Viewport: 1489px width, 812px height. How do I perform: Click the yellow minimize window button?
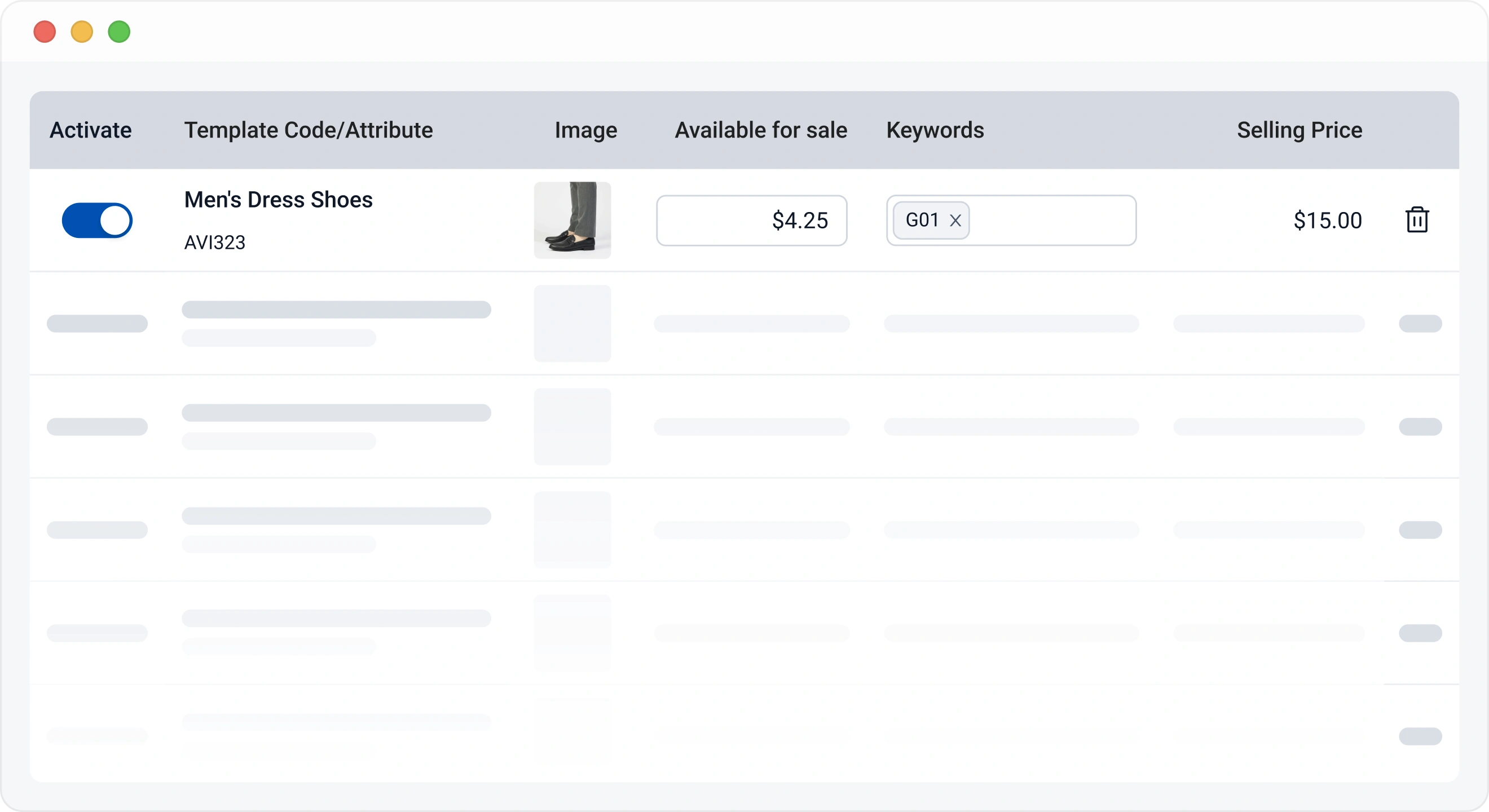(82, 32)
